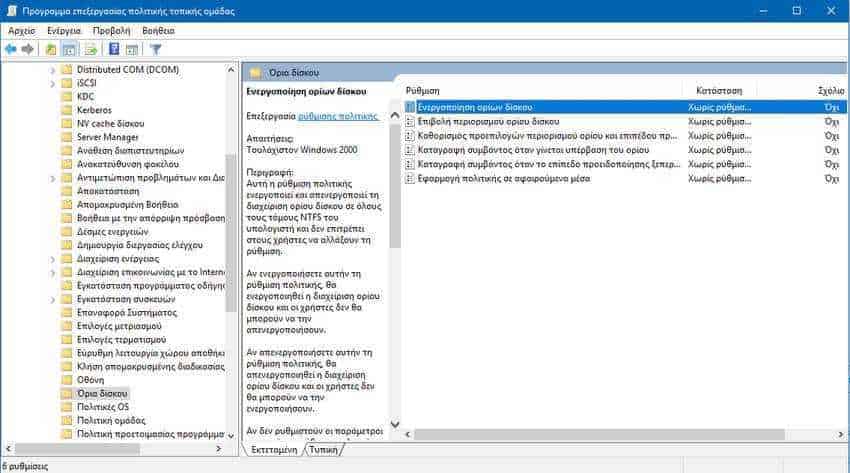This screenshot has height=473, width=850.
Task: Select the Εφαρμογή πολιτικής σε αφαιρούμενα μέσα setting
Action: pos(504,178)
